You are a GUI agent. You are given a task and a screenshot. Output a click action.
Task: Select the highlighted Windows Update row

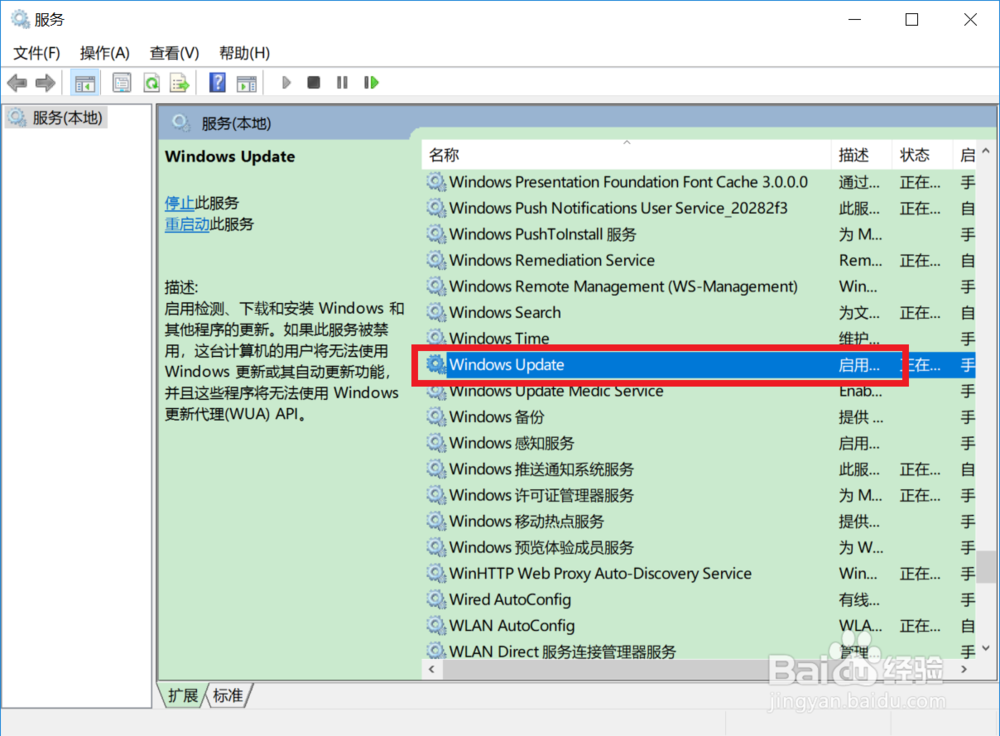[699, 365]
